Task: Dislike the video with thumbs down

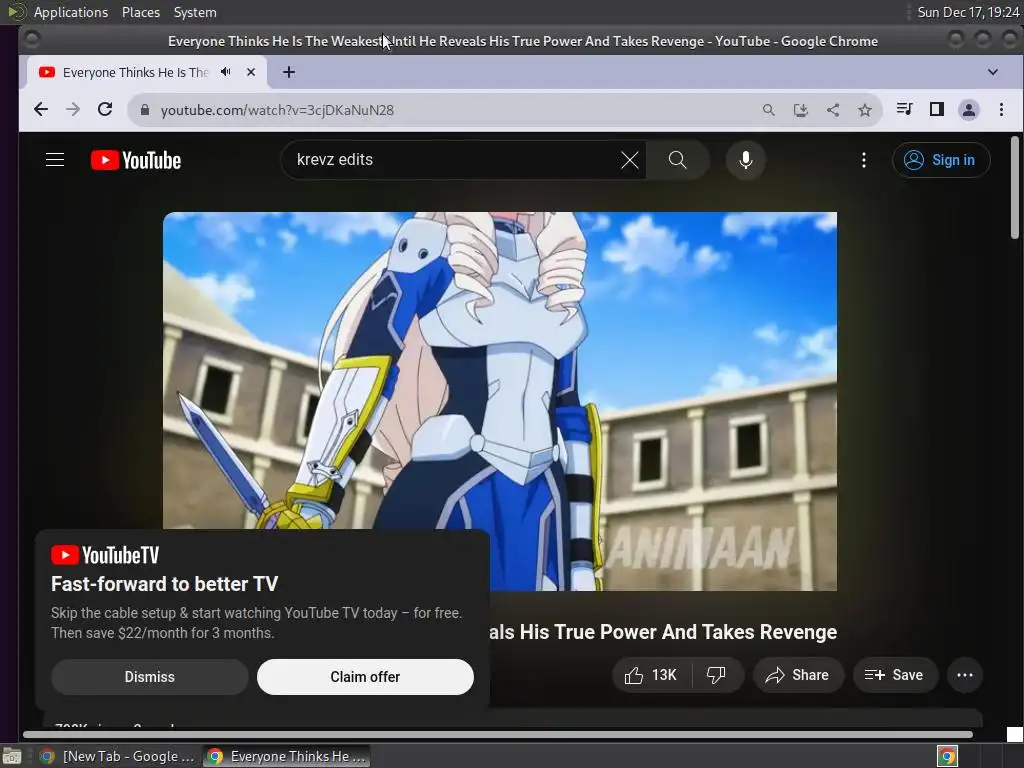Action: pyautogui.click(x=716, y=675)
